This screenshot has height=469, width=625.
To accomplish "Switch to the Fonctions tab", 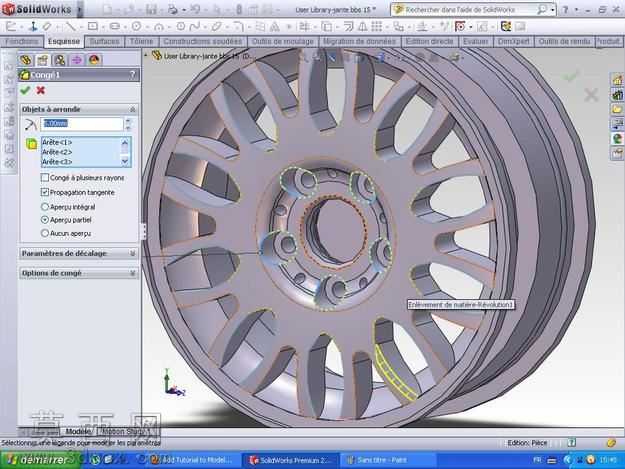I will click(x=22, y=41).
